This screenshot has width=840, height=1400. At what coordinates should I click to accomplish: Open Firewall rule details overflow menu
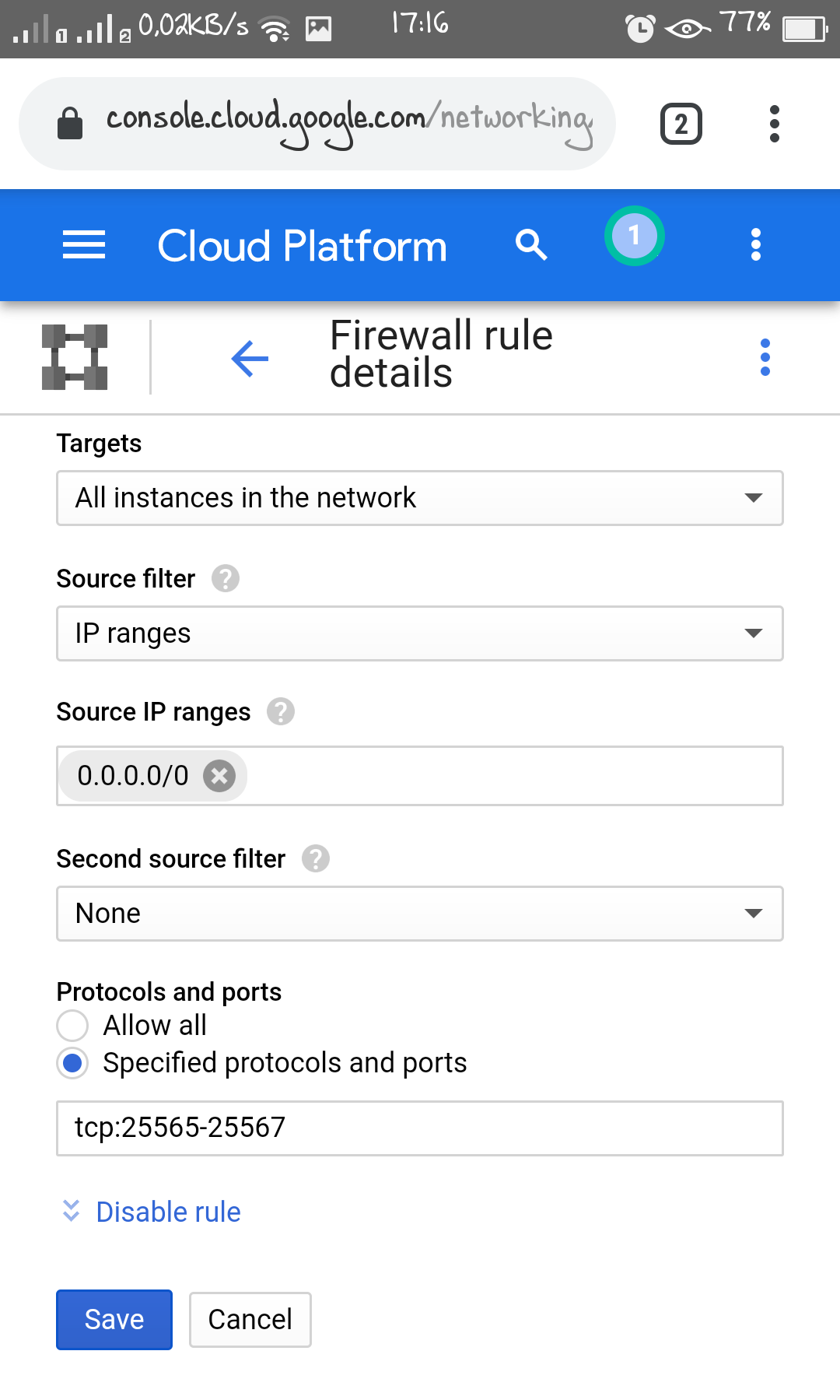click(765, 357)
